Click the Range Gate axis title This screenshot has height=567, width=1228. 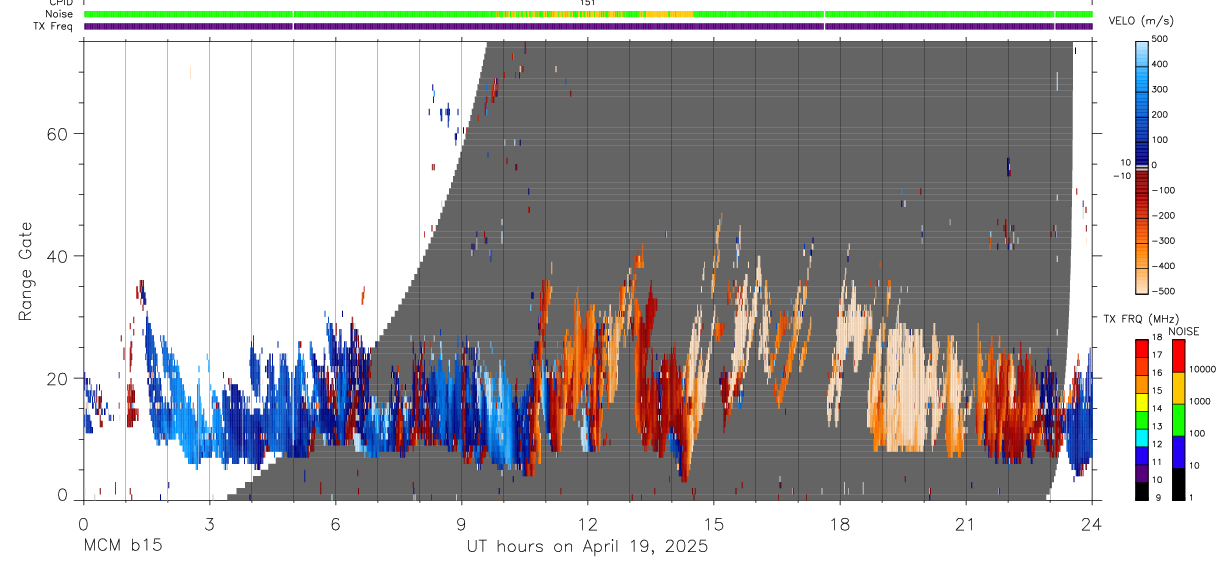coord(25,271)
